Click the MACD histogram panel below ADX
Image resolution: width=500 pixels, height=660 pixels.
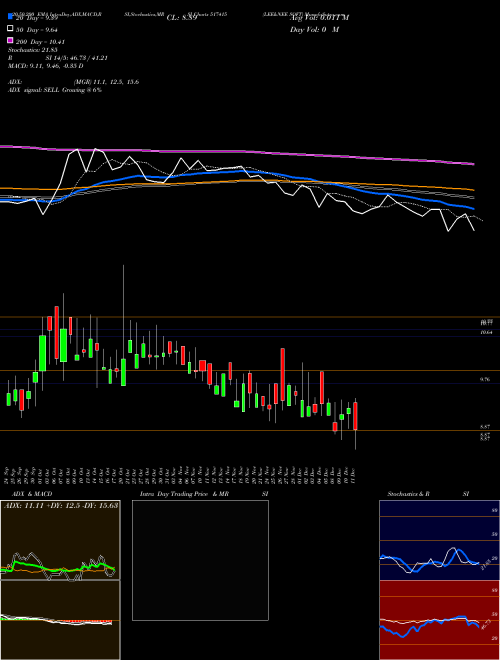tap(60, 620)
